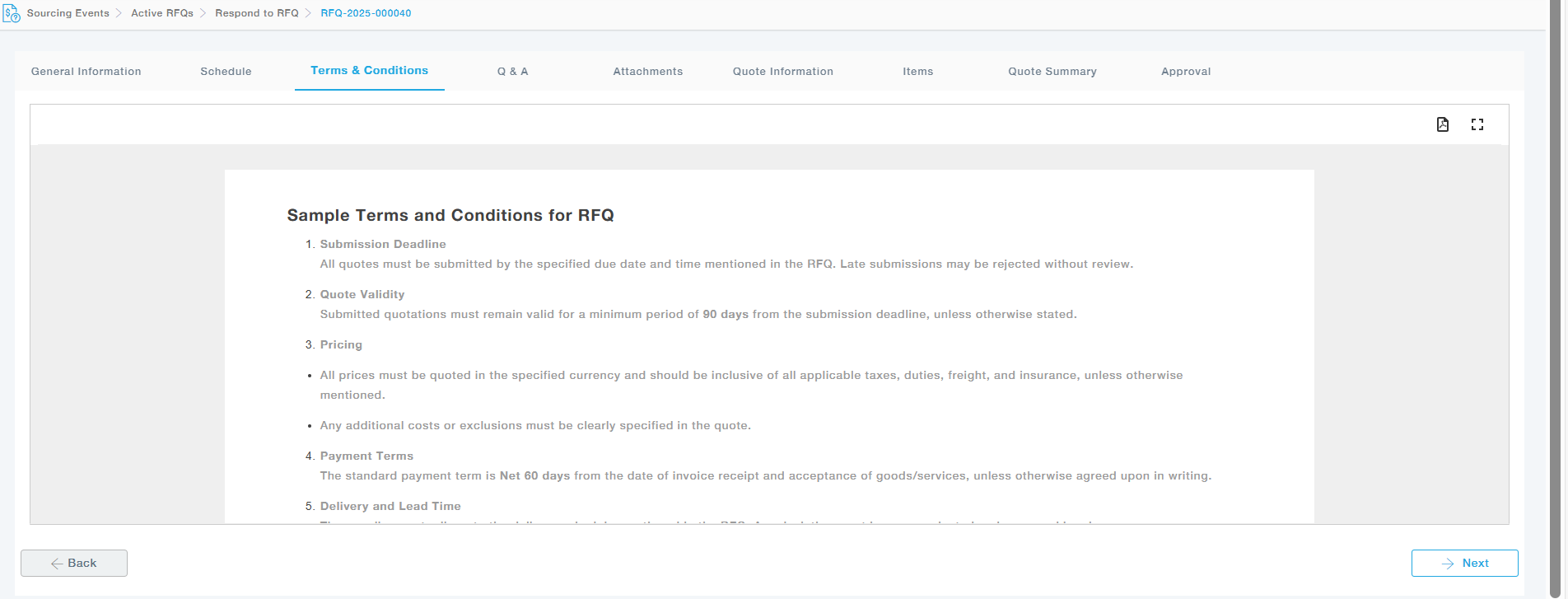Go to the Attachments tab
Screen dimensions: 1568x599
coord(647,72)
